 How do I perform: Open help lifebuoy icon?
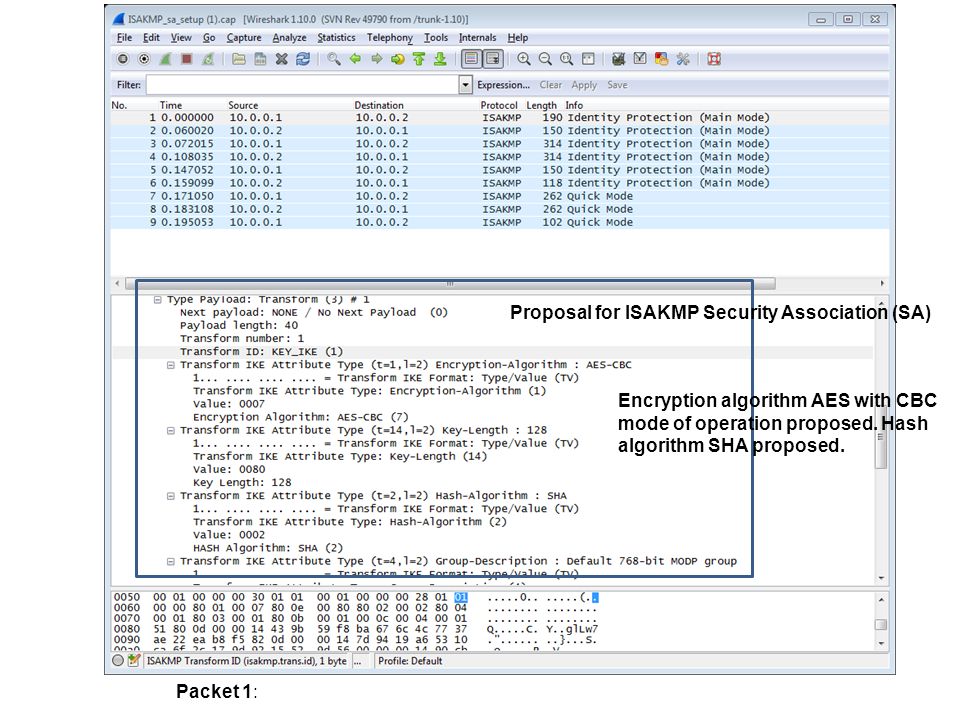714,59
